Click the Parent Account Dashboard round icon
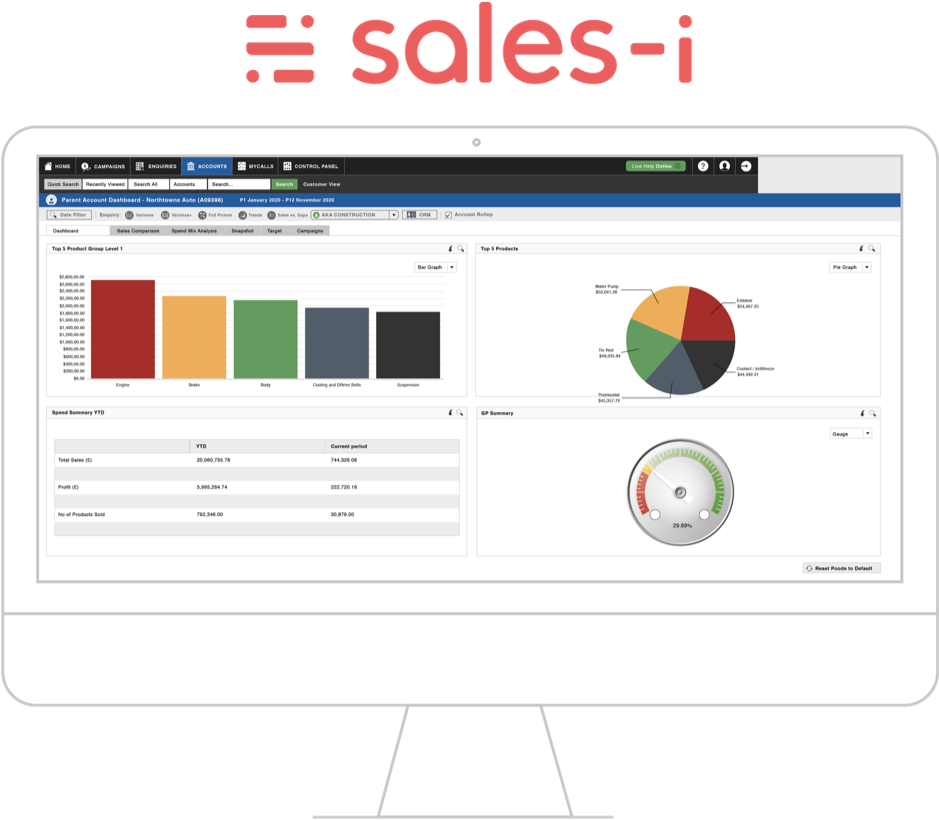Viewport: 939px width, 820px height. [51, 200]
